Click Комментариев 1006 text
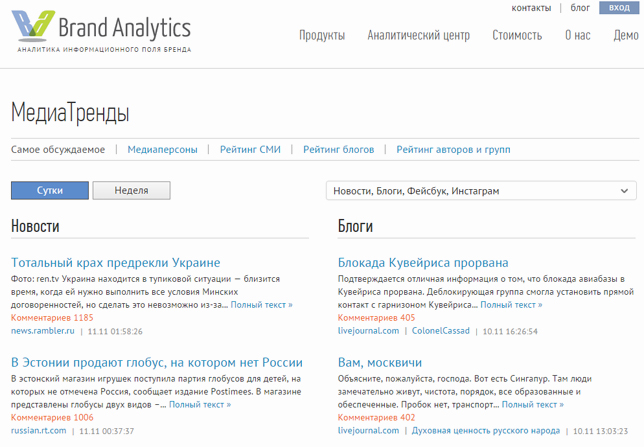 pyautogui.click(x=52, y=417)
